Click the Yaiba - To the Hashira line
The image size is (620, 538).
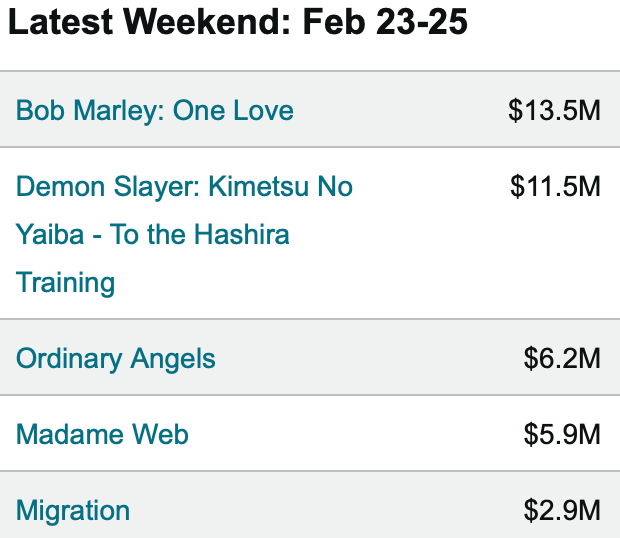[x=153, y=234]
